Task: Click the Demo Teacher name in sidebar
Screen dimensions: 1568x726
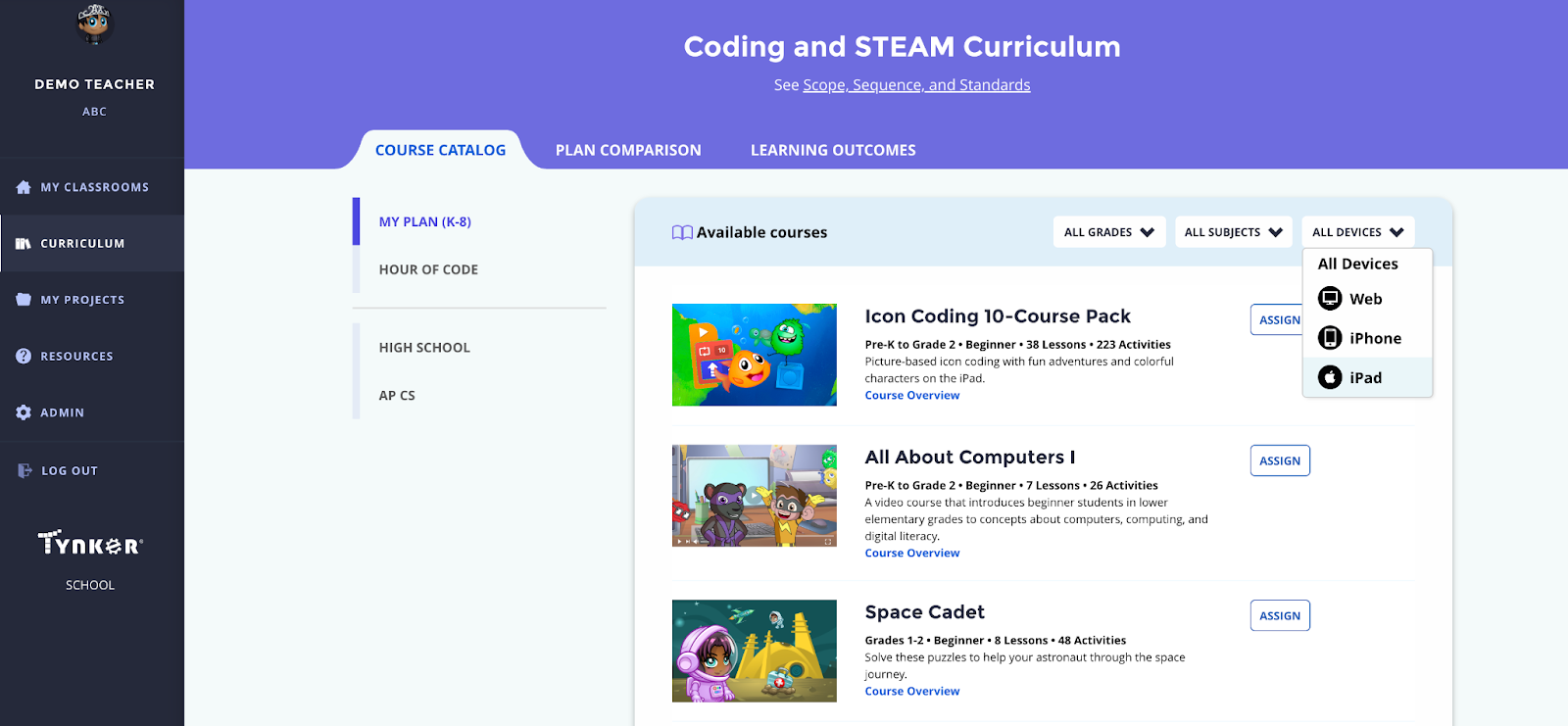Action: click(94, 84)
